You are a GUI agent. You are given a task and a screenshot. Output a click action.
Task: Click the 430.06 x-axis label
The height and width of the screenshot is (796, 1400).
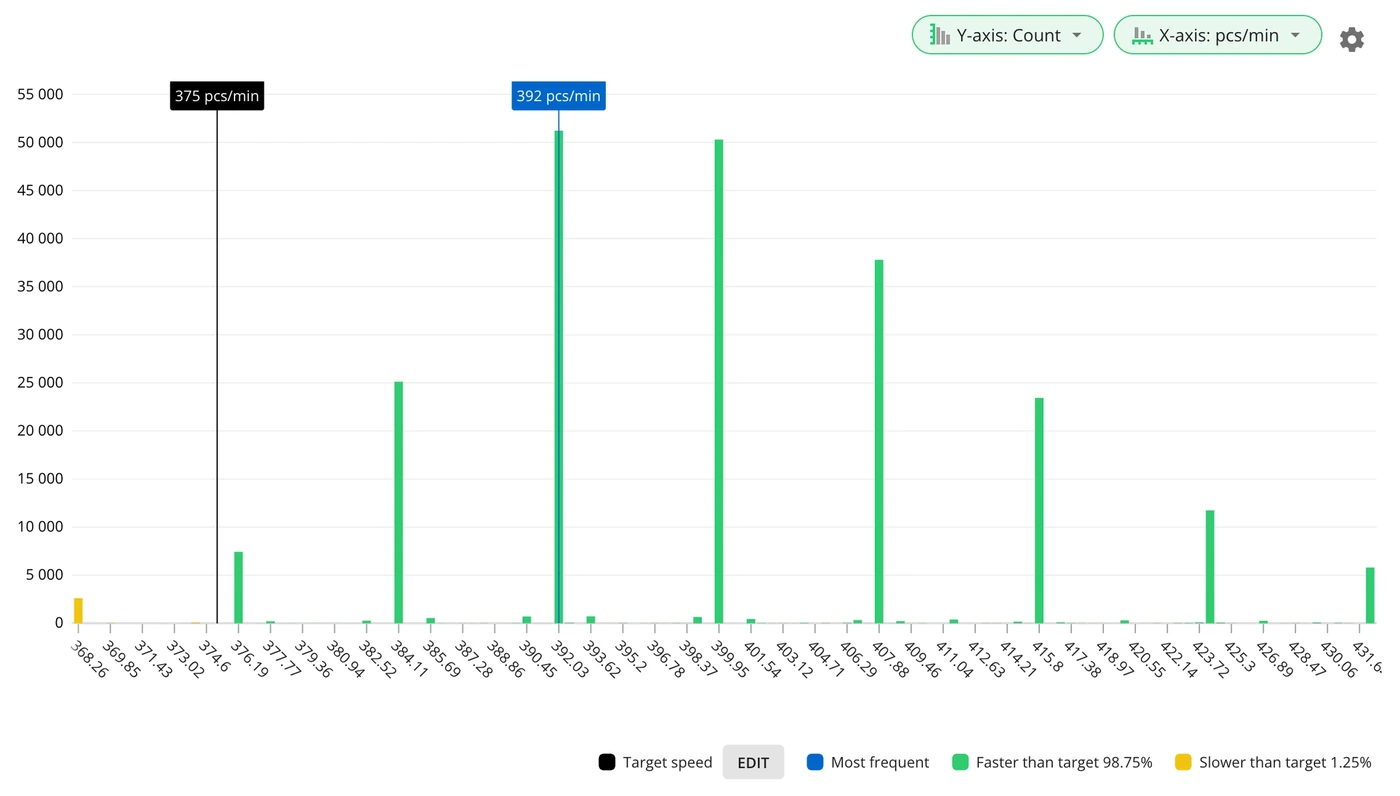[x=1340, y=659]
